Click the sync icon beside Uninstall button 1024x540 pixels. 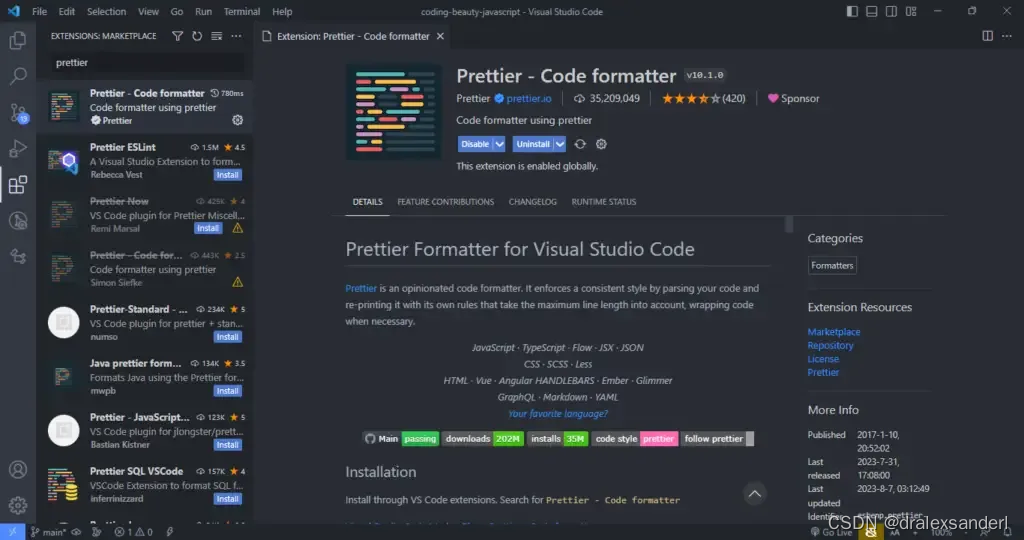pyautogui.click(x=580, y=144)
